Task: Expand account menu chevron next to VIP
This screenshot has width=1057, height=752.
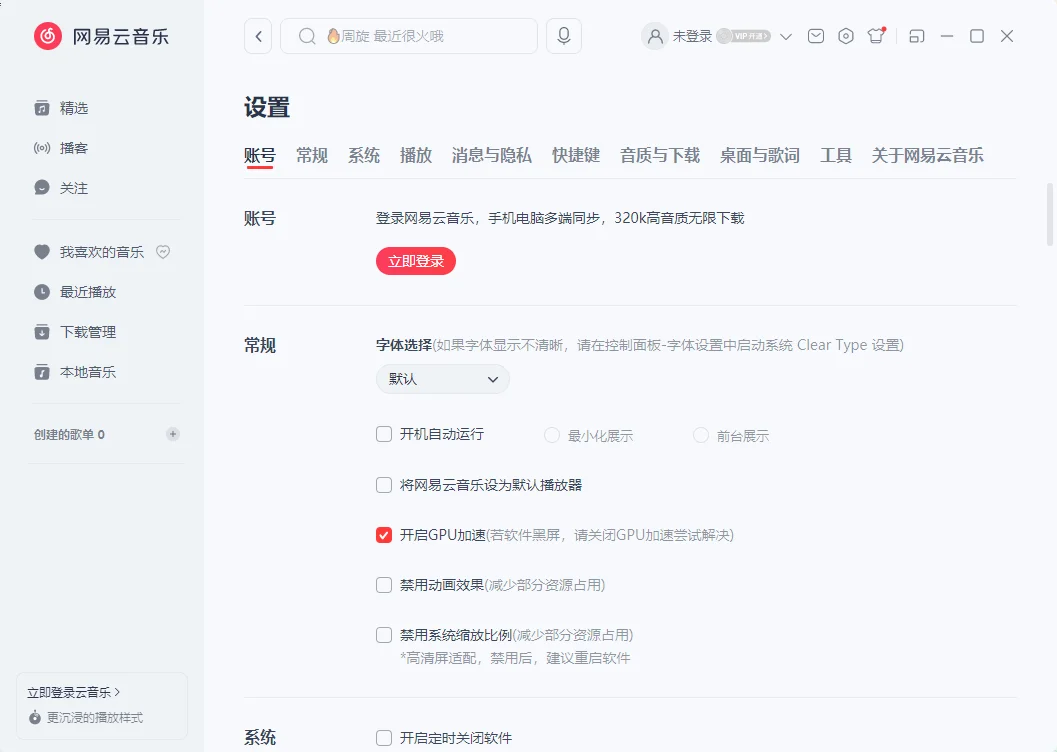Action: coord(786,36)
